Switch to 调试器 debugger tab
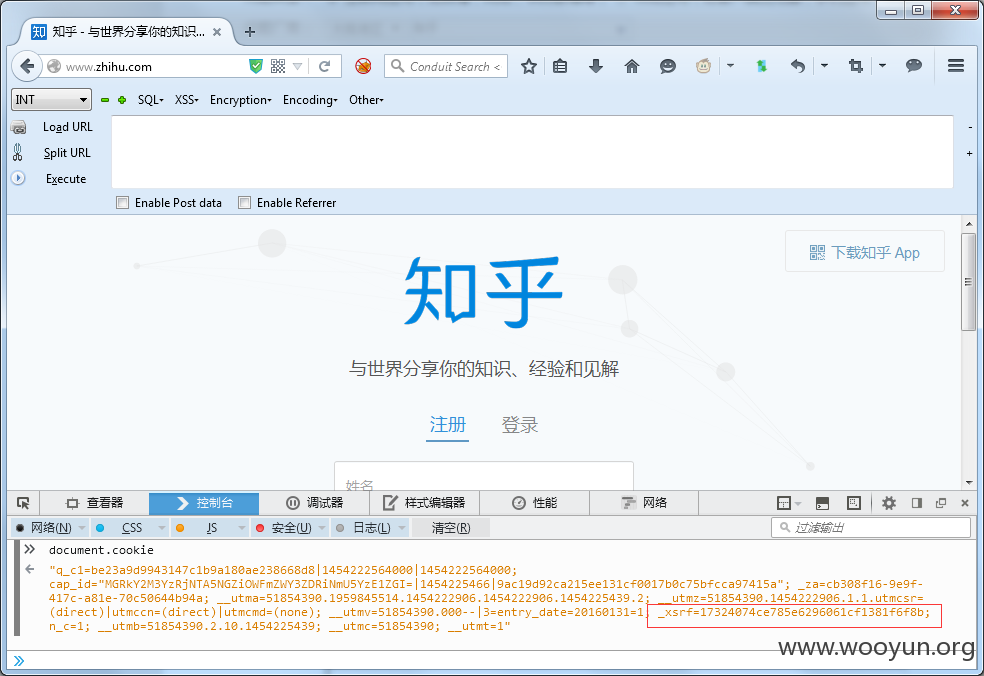The height and width of the screenshot is (676, 984). 314,503
